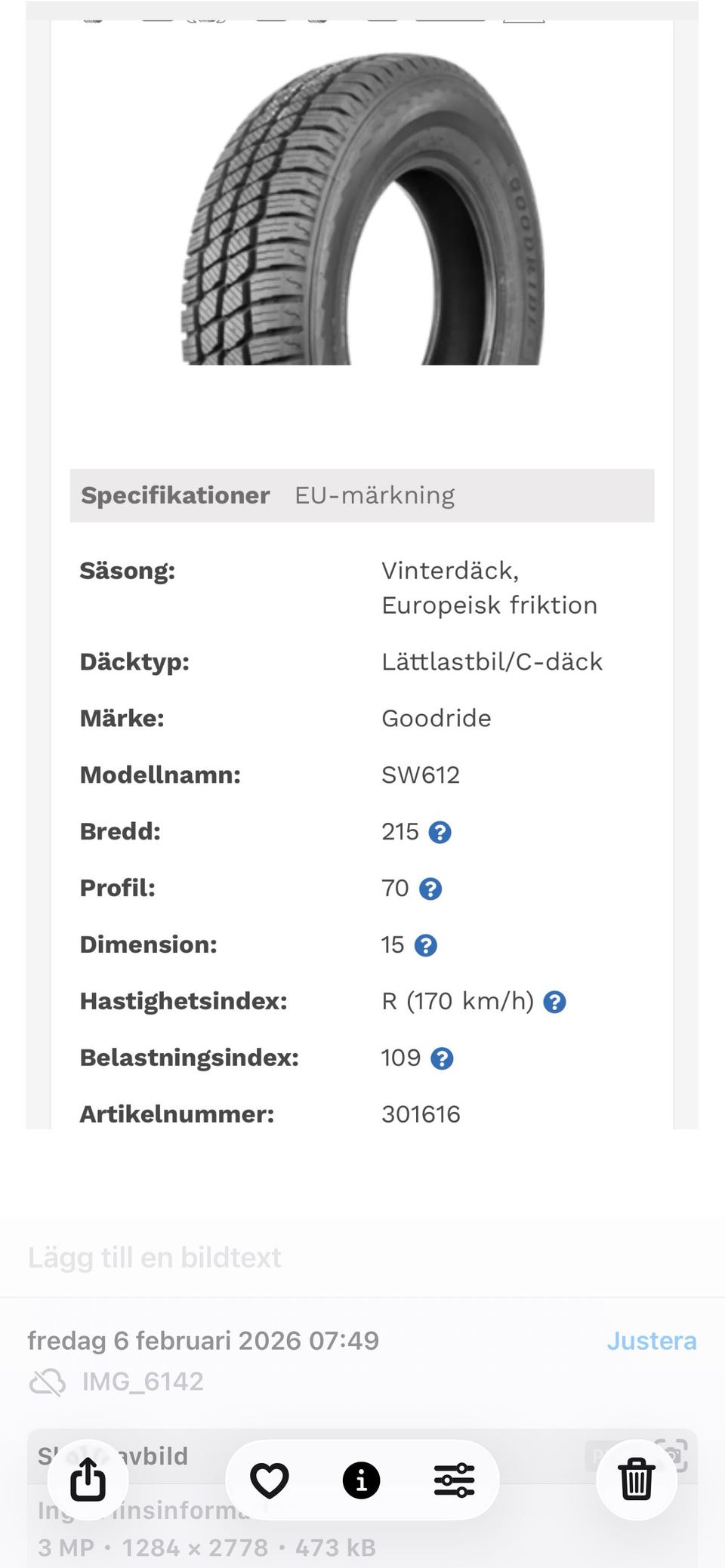This screenshot has height=1568, width=725.
Task: Open the Hastighetsindex help question mark
Action: [x=554, y=1002]
